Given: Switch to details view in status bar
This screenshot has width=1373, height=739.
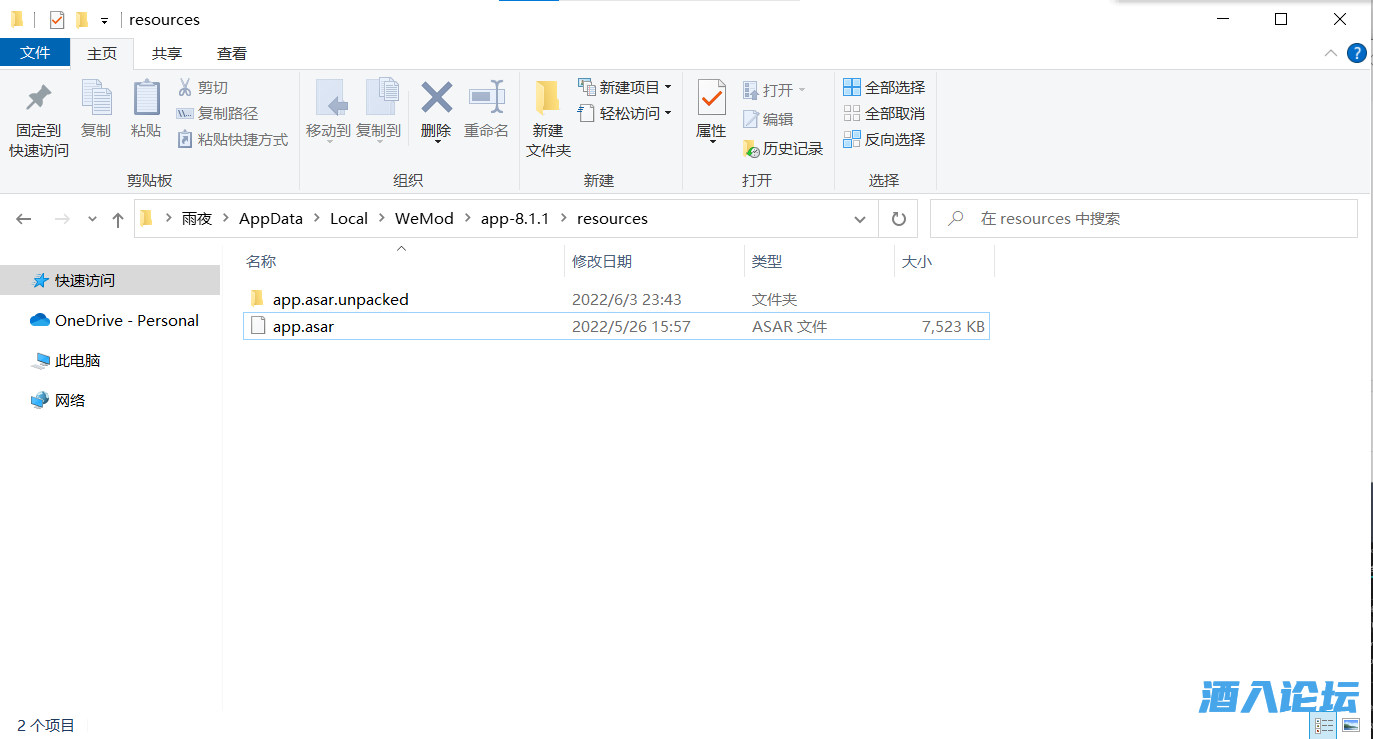Looking at the screenshot, I should pos(1324,726).
